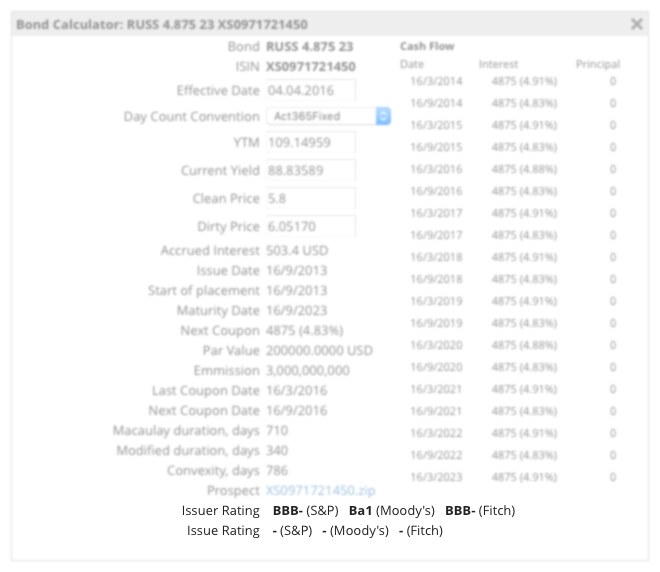Click the Dirty Price input field
The width and height of the screenshot is (660, 572).
click(311, 226)
